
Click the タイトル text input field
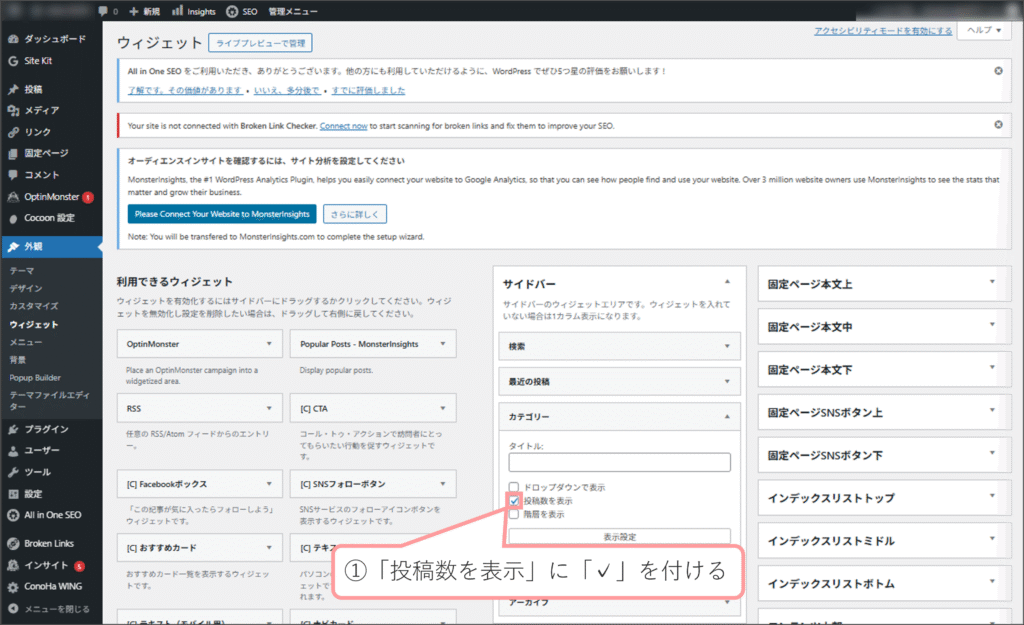[619, 463]
